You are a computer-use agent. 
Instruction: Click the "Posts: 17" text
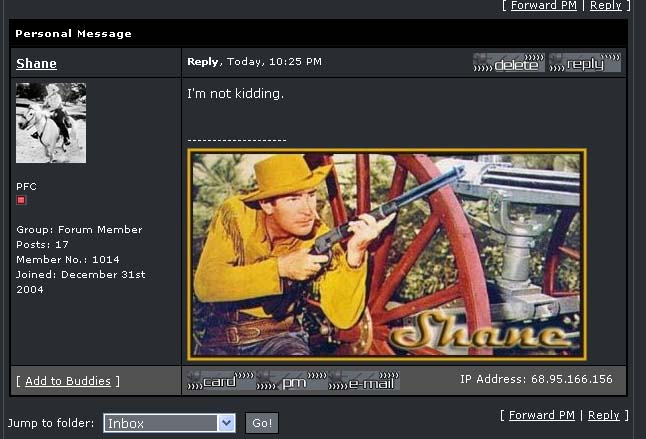click(x=42, y=245)
